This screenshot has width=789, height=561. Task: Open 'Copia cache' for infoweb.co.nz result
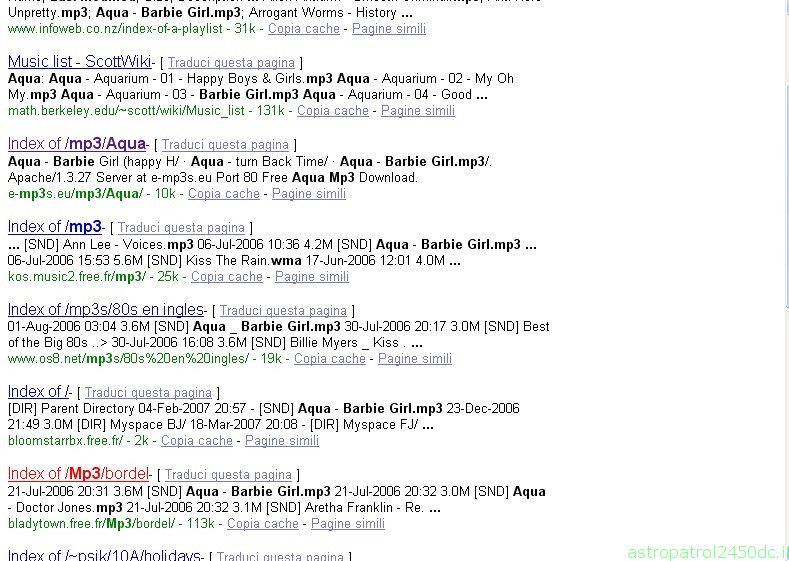click(303, 29)
